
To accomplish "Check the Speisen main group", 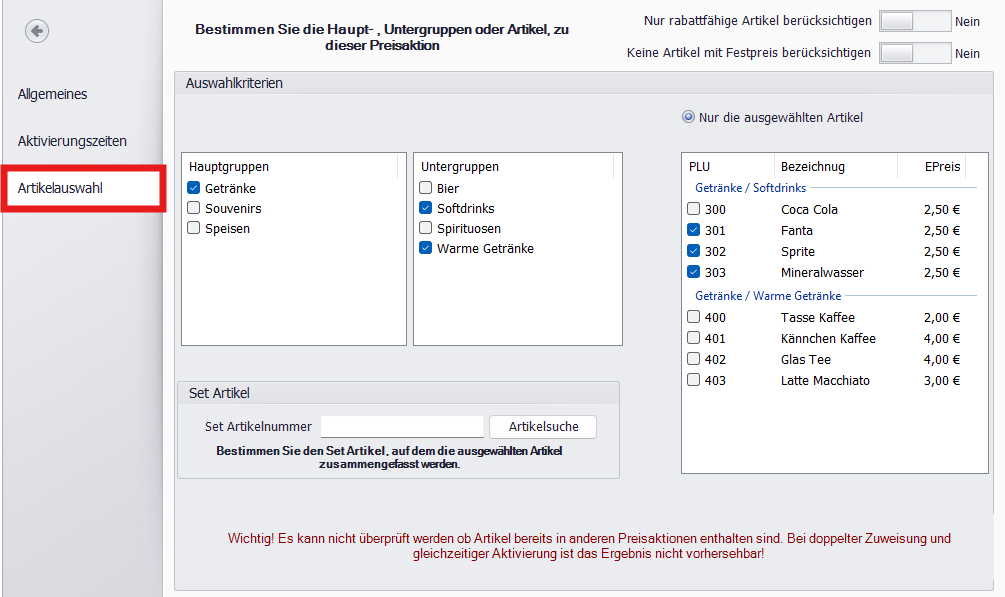I will 194,228.
